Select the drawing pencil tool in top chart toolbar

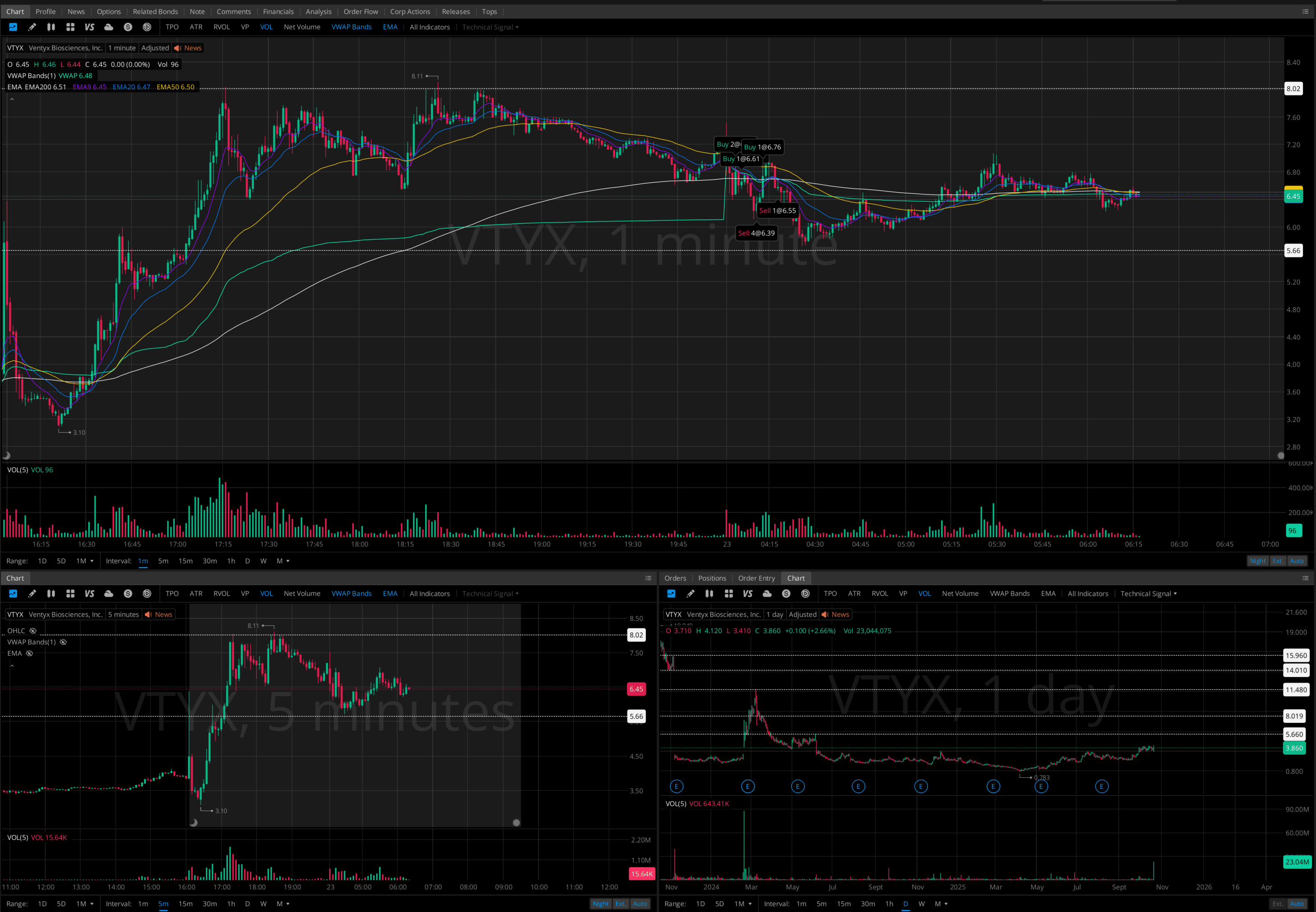(32, 27)
